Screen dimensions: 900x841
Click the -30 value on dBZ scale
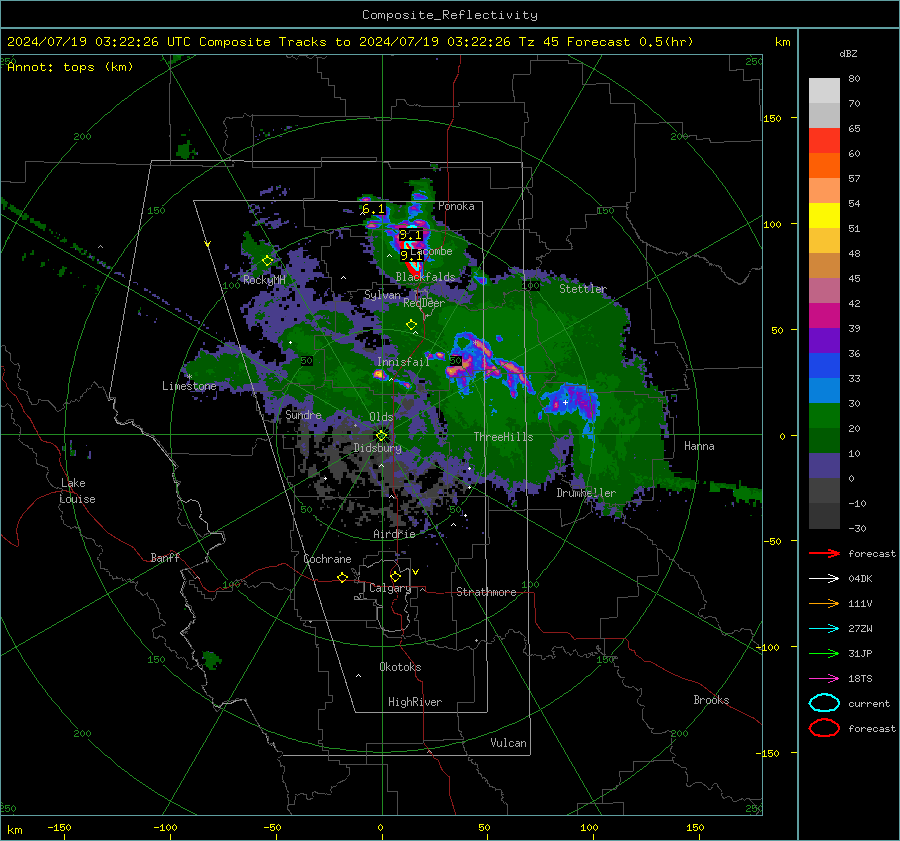[x=857, y=528]
